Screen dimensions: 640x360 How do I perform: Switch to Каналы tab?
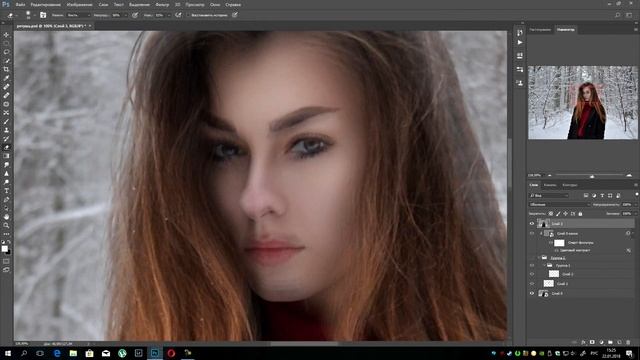pos(550,185)
